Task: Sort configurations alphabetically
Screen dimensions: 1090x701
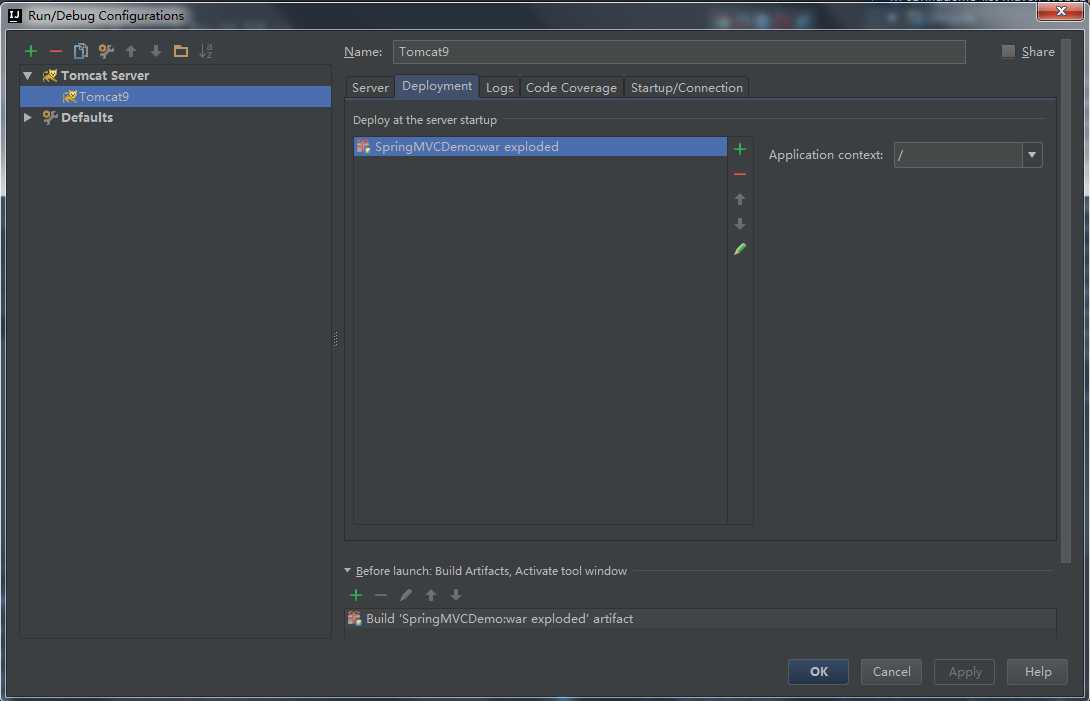Action: click(x=206, y=51)
